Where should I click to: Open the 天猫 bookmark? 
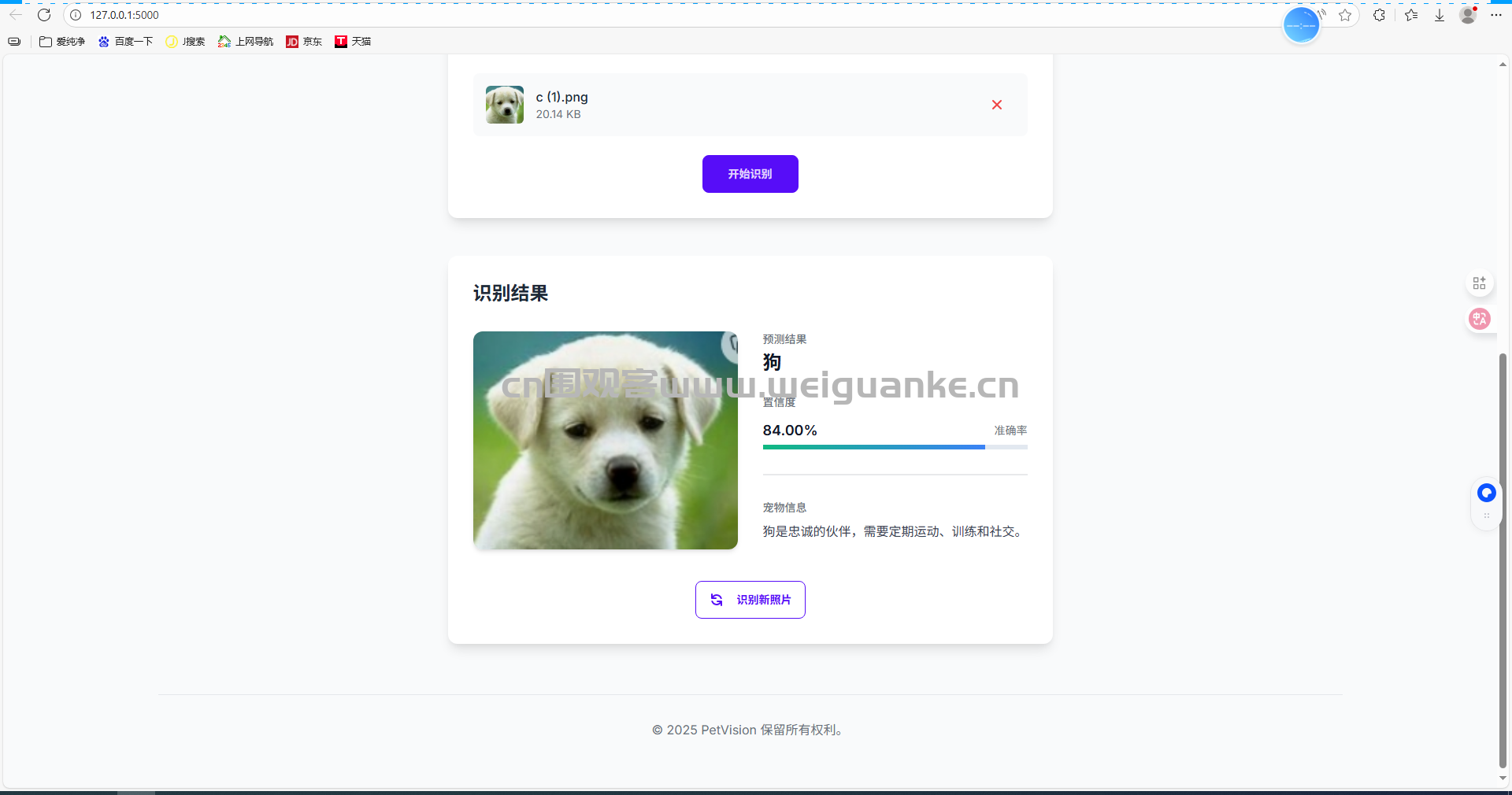pyautogui.click(x=353, y=42)
